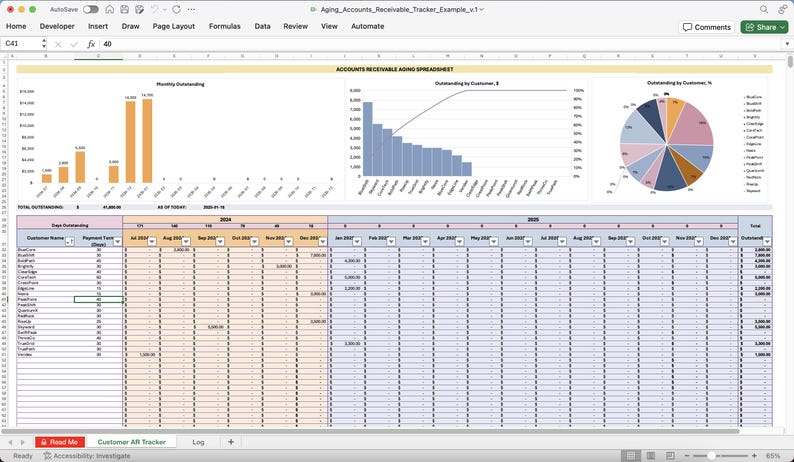Switch to the Data tab
The width and height of the screenshot is (794, 462).
[262, 26]
